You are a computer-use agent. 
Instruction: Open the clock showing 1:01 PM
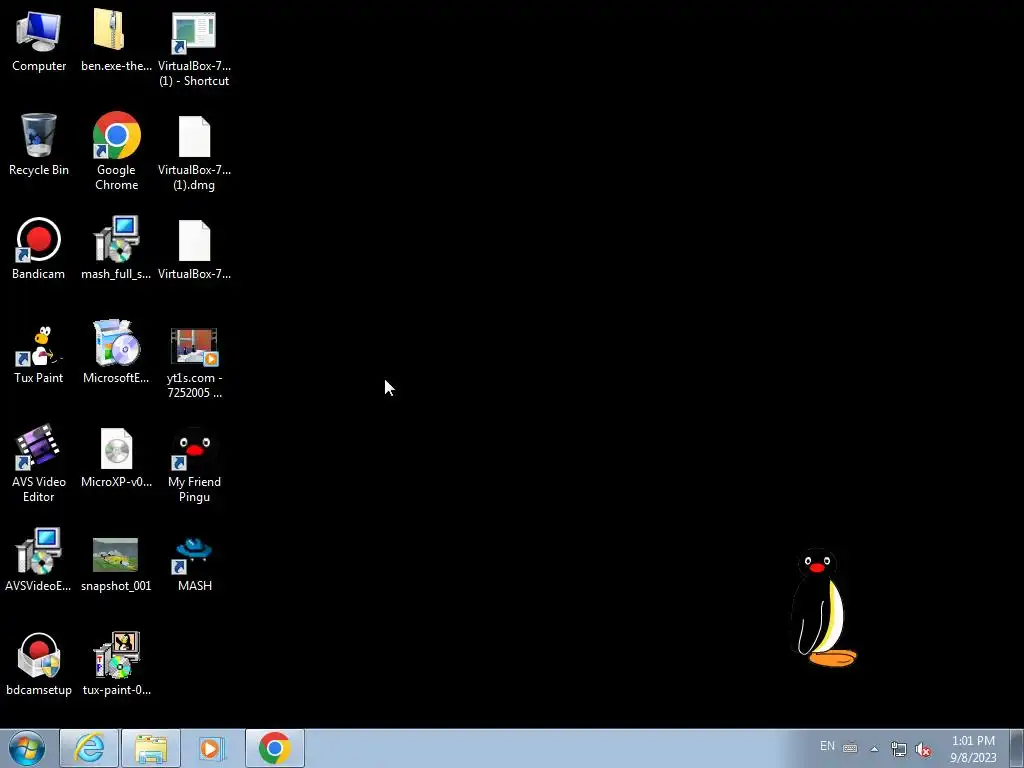973,749
